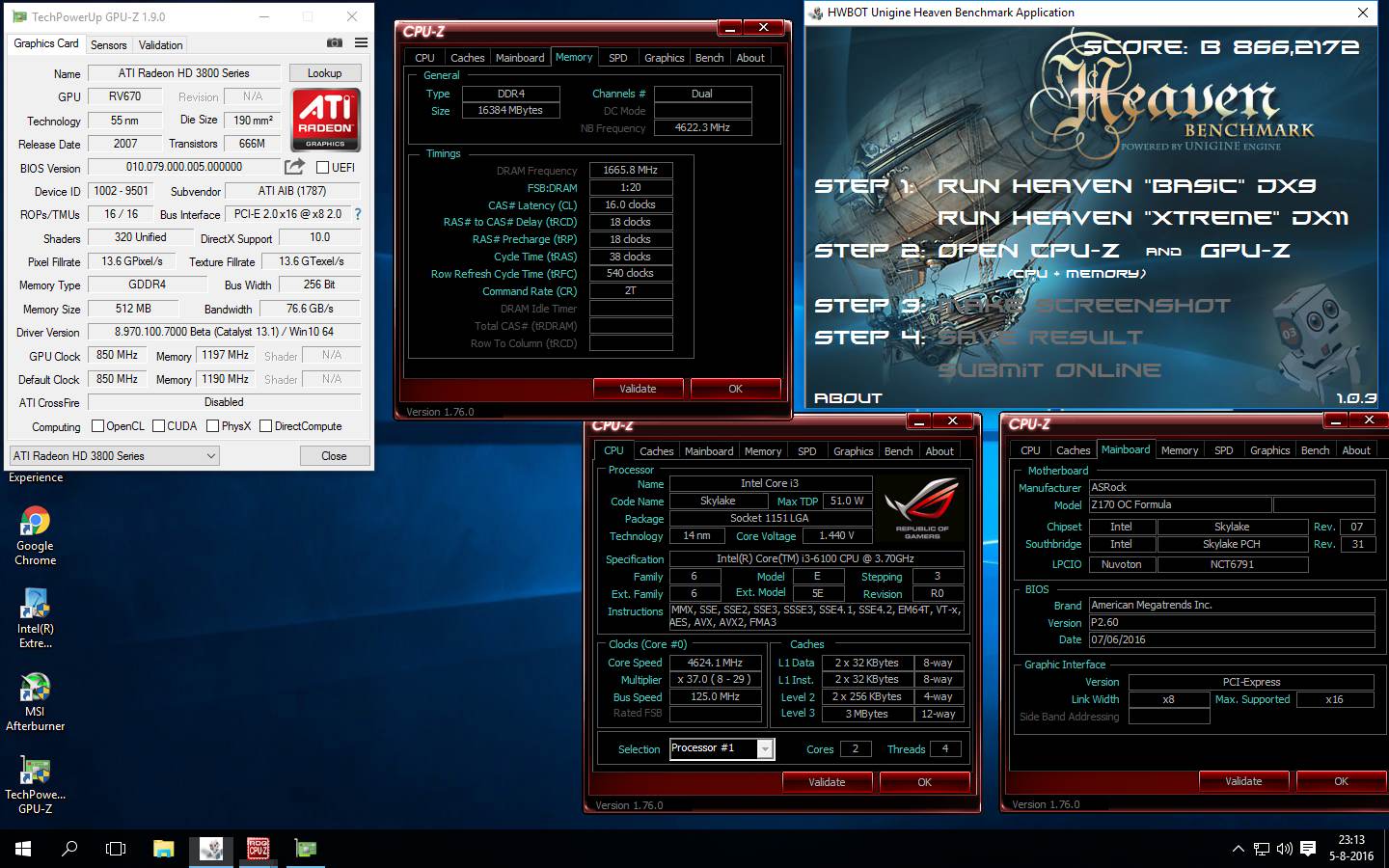Open the SPD tab in memory CPU-Z window
The image size is (1389, 868).
coord(618,58)
